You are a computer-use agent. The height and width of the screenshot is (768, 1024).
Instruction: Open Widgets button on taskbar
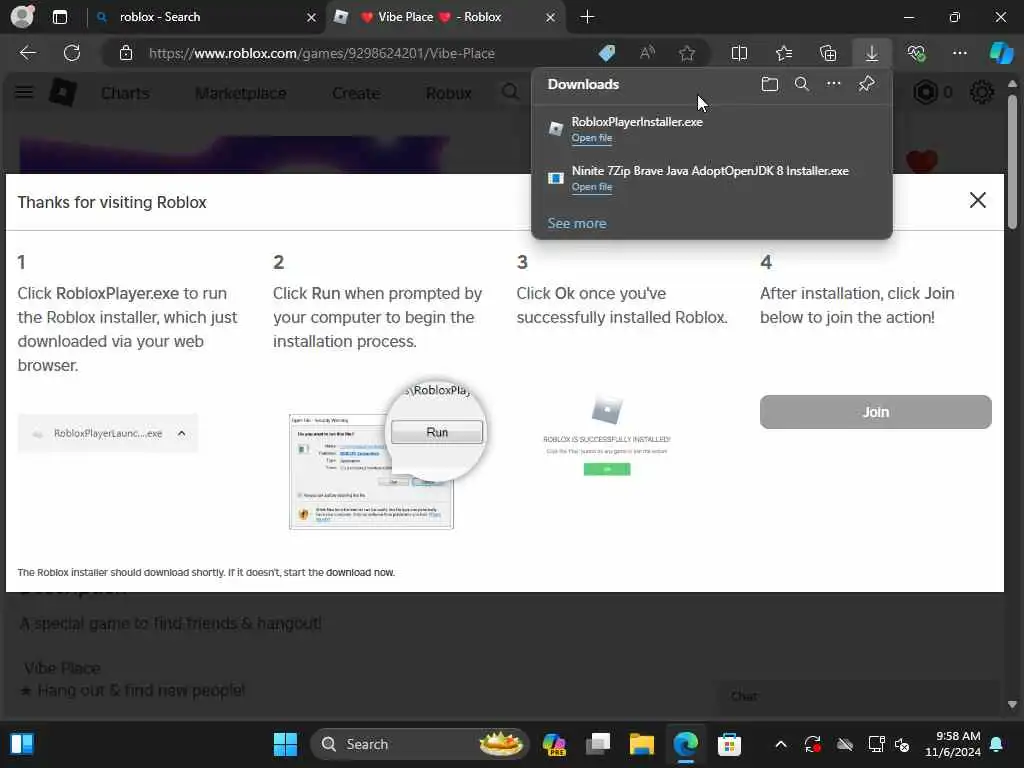coord(22,744)
